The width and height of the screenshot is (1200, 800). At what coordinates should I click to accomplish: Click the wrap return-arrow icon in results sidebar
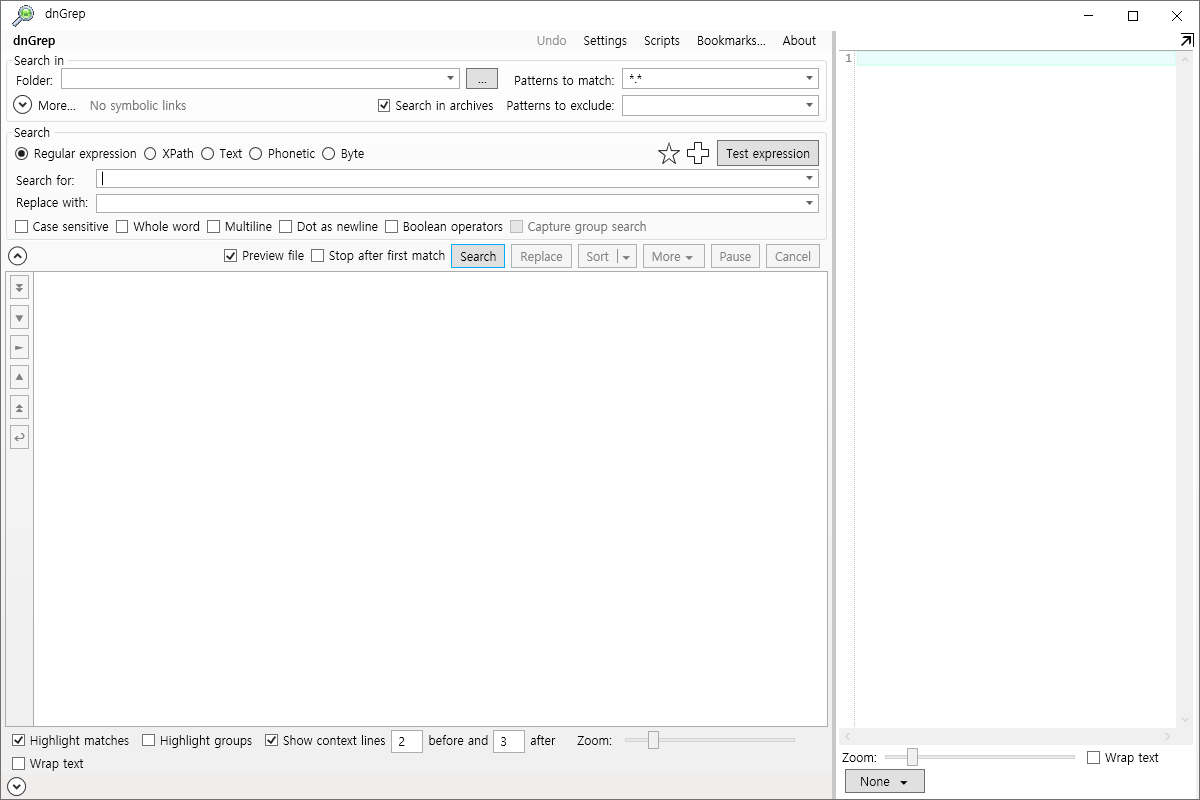[x=19, y=437]
